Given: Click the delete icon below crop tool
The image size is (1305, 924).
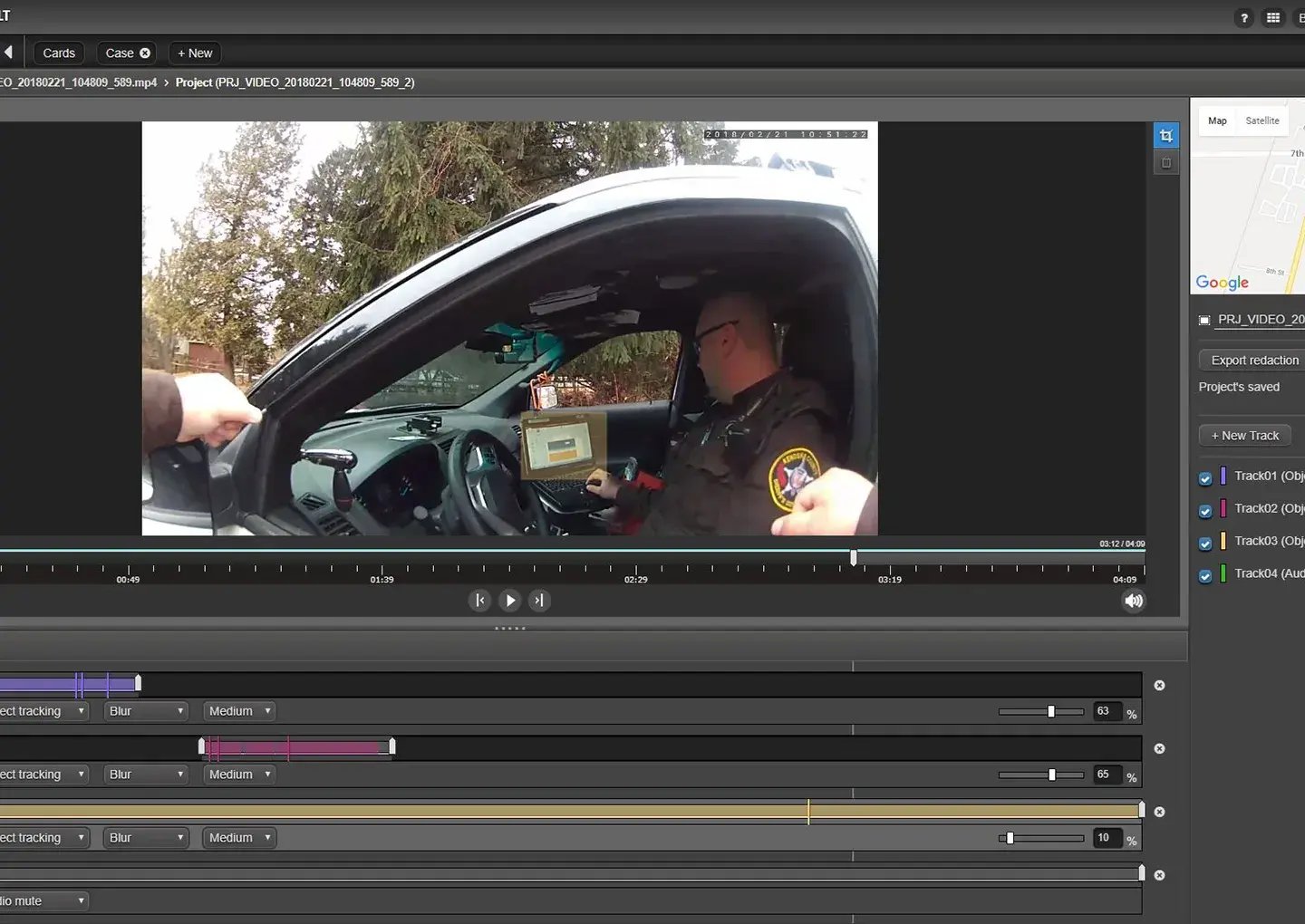Looking at the screenshot, I should pyautogui.click(x=1165, y=163).
